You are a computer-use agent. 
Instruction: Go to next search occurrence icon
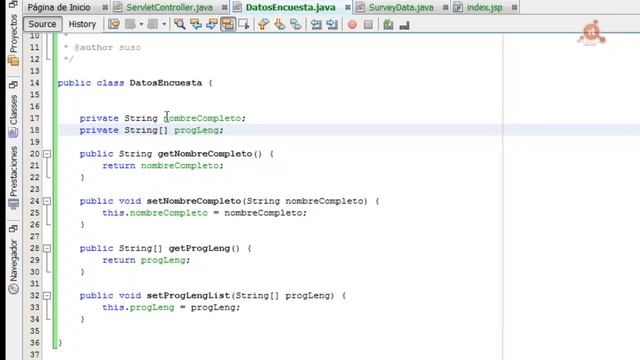tap(212, 24)
